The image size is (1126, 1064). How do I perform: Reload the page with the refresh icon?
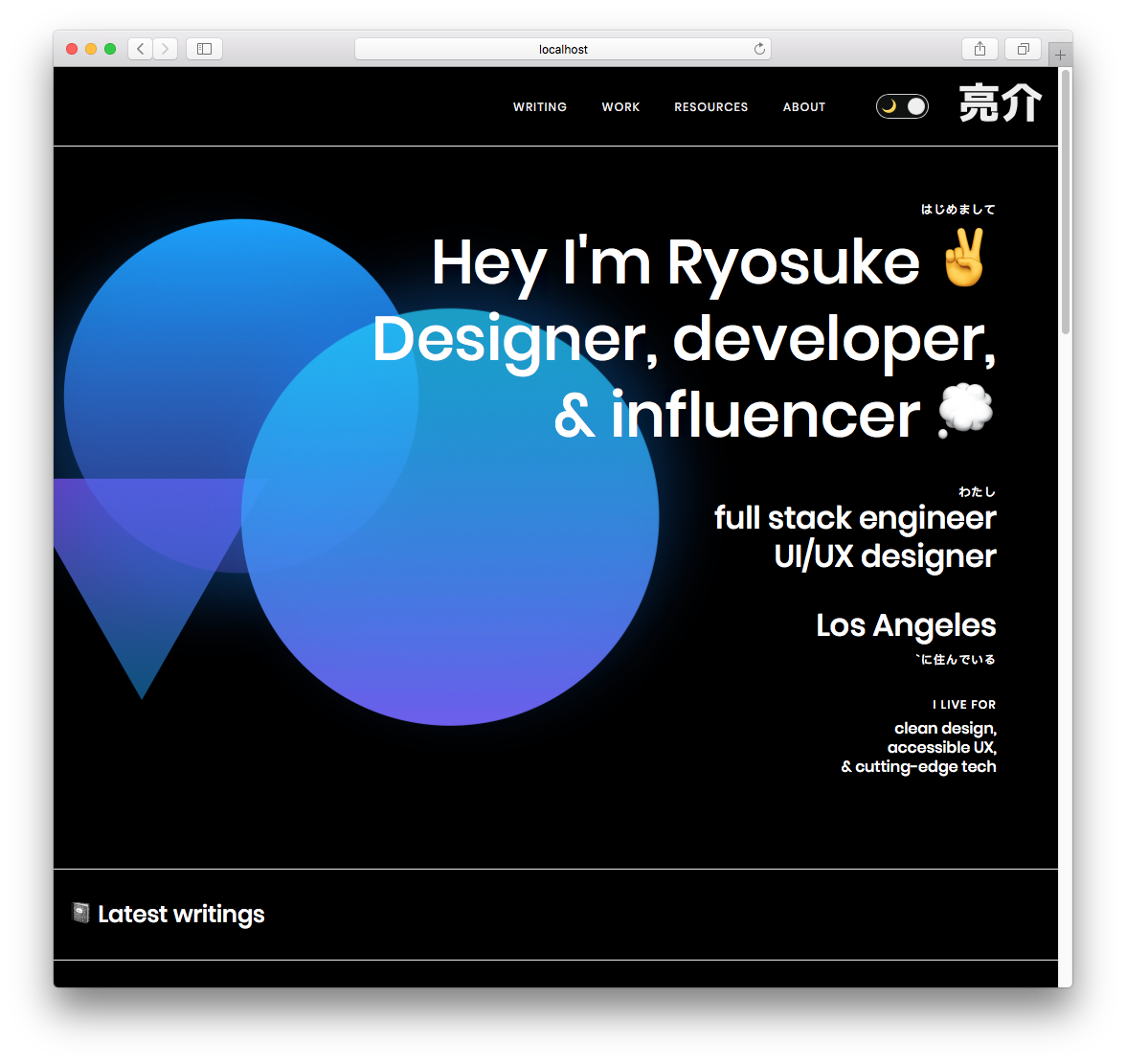pyautogui.click(x=759, y=48)
